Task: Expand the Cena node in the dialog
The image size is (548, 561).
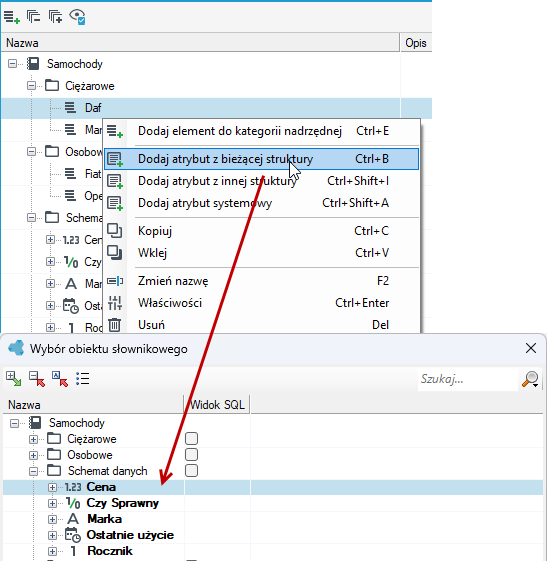Action: point(52,487)
